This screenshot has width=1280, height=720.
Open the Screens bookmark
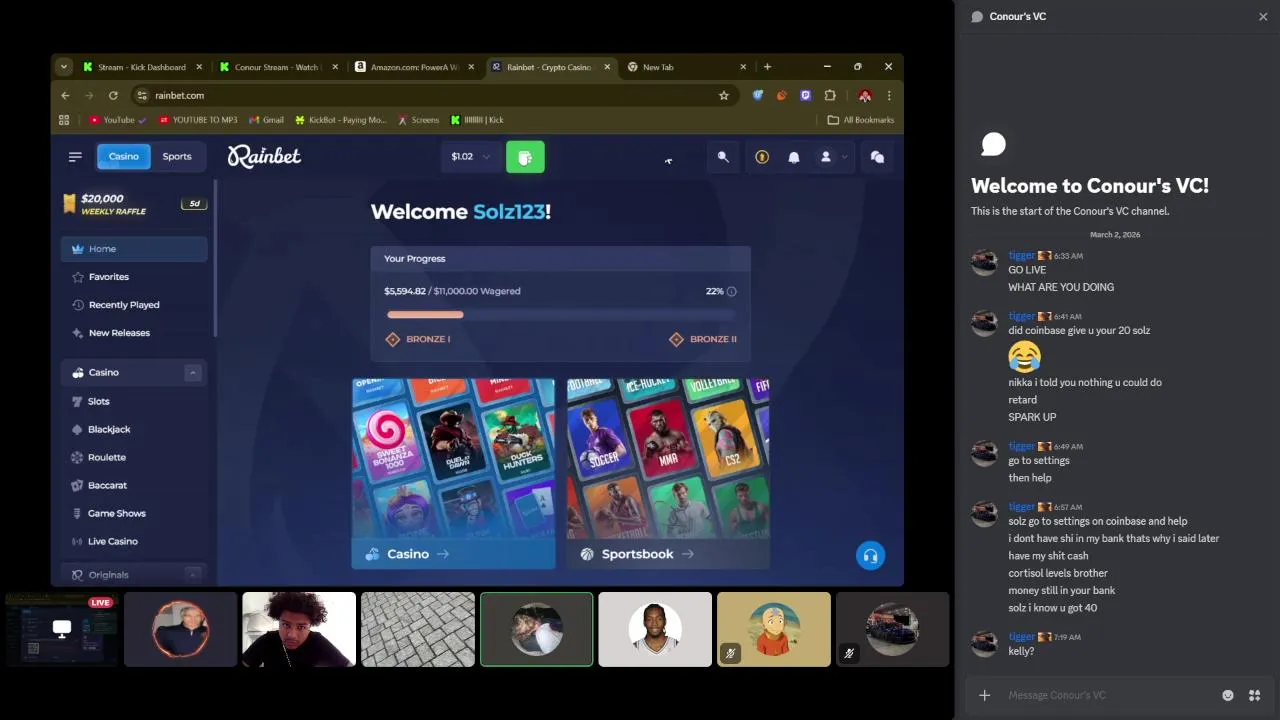pyautogui.click(x=418, y=120)
